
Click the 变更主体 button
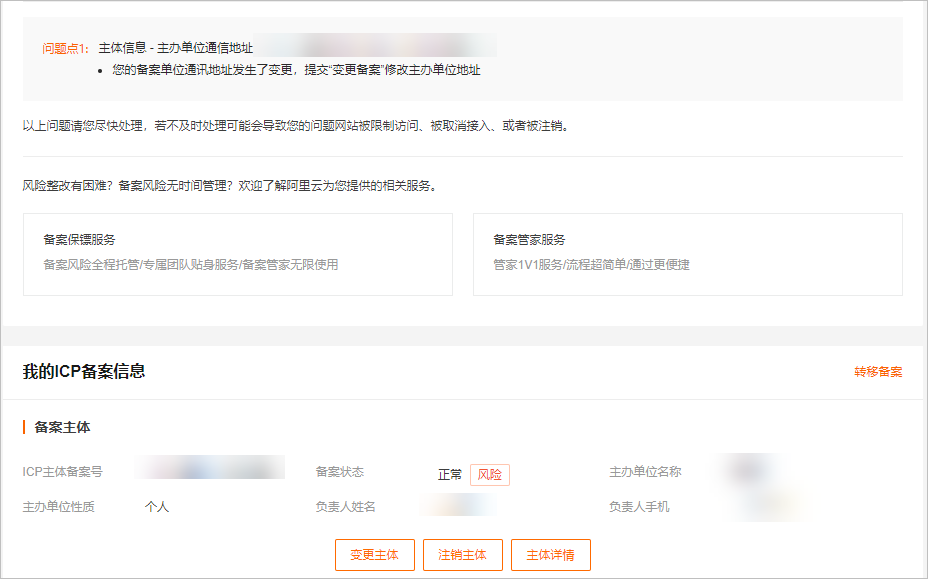pos(375,555)
